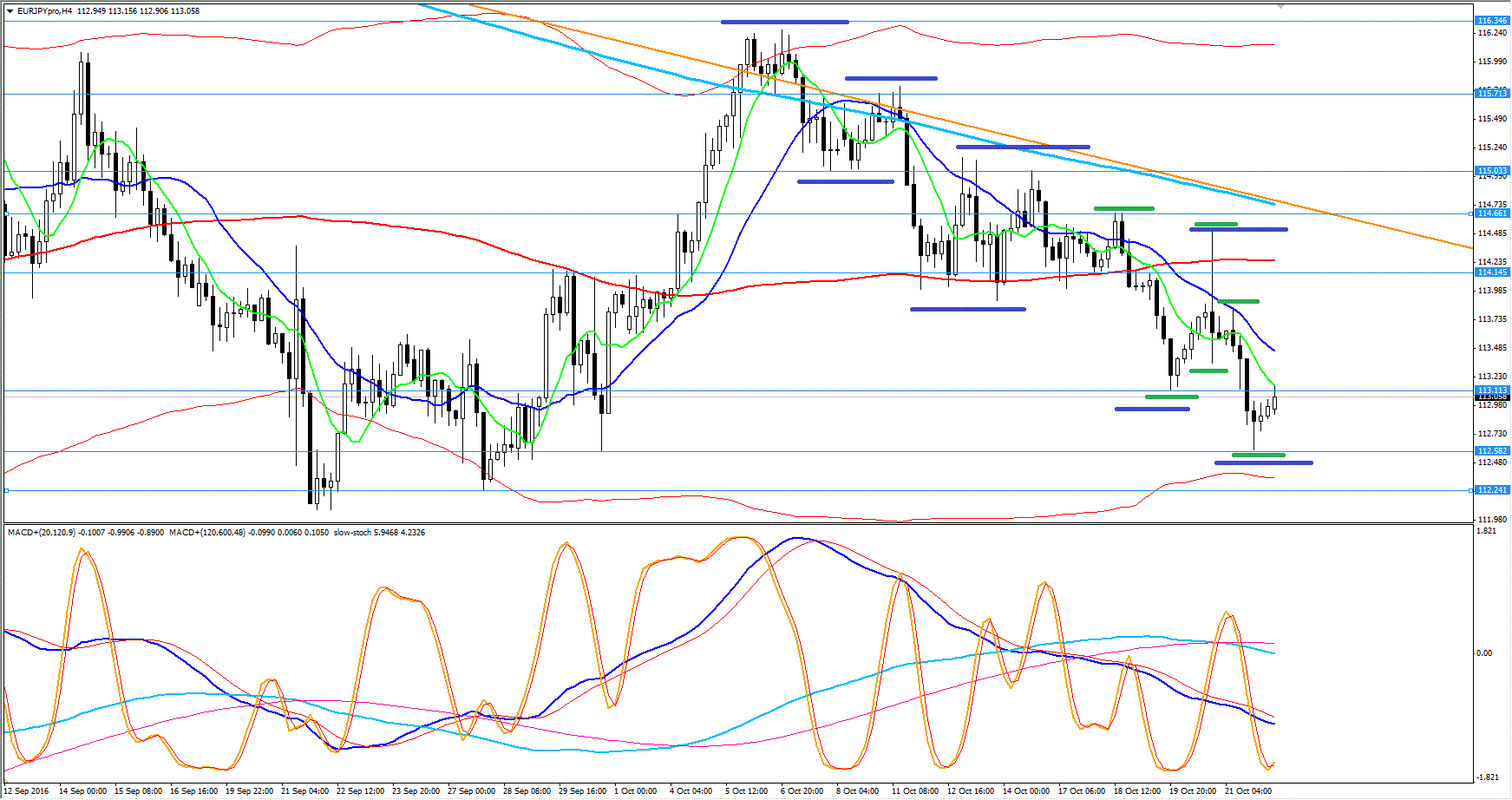The height and width of the screenshot is (800, 1512).
Task: Click the 115.490 price axis value
Action: (1491, 119)
